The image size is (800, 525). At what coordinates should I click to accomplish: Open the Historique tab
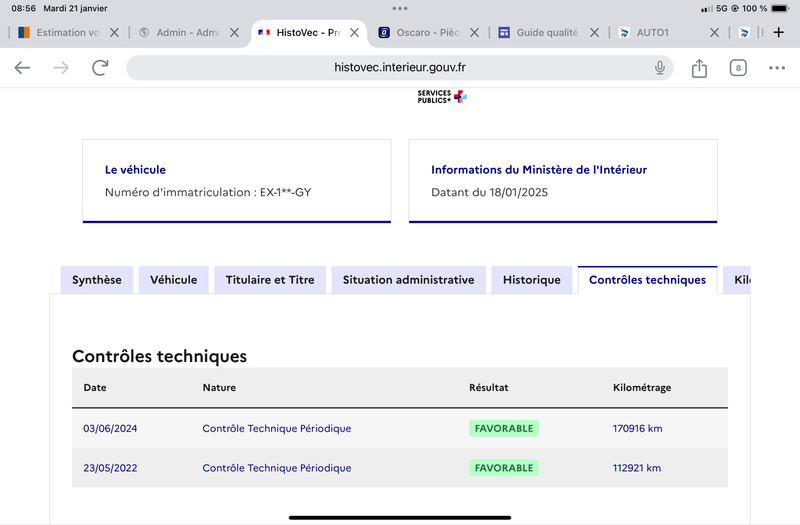point(532,280)
